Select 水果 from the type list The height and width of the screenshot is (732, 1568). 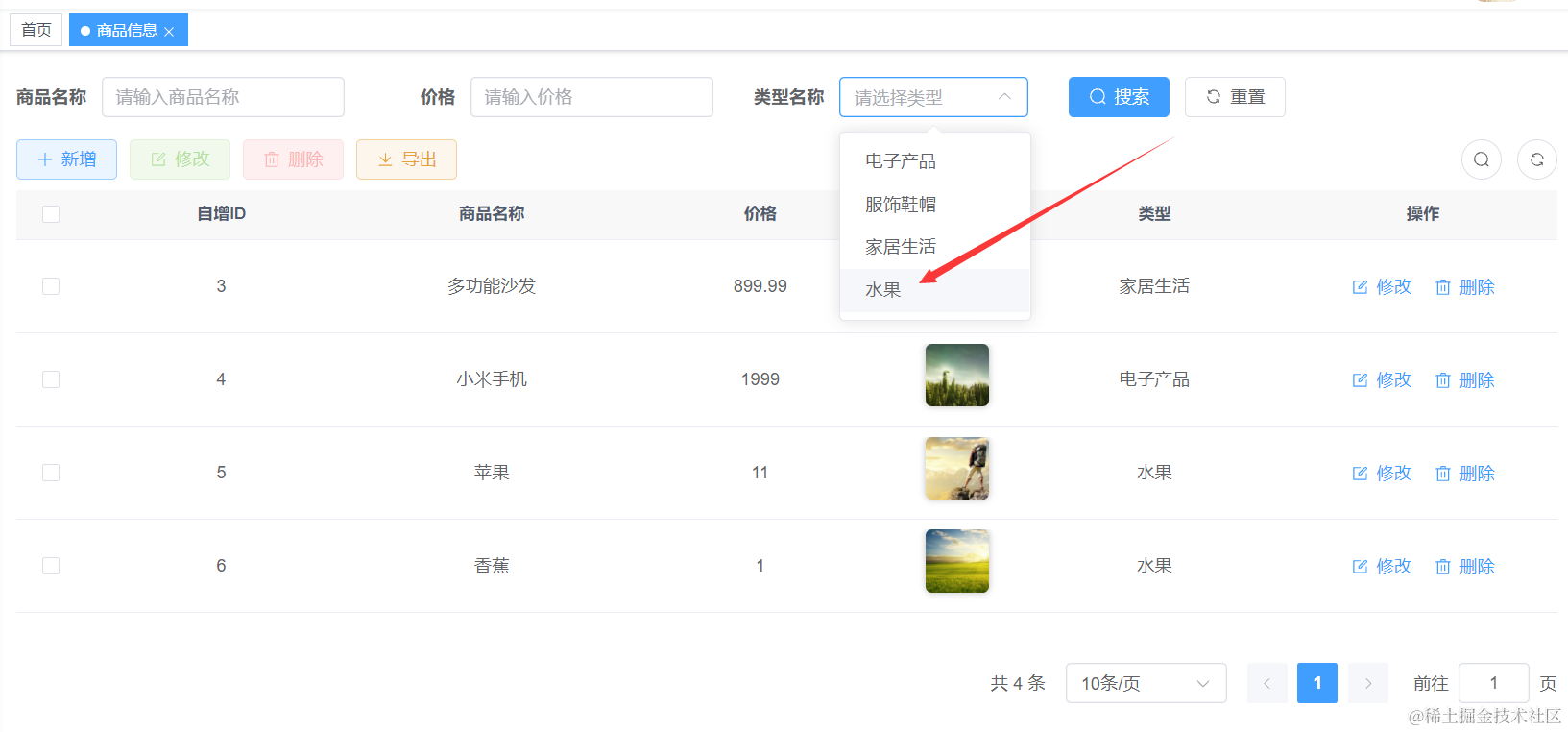click(x=883, y=290)
